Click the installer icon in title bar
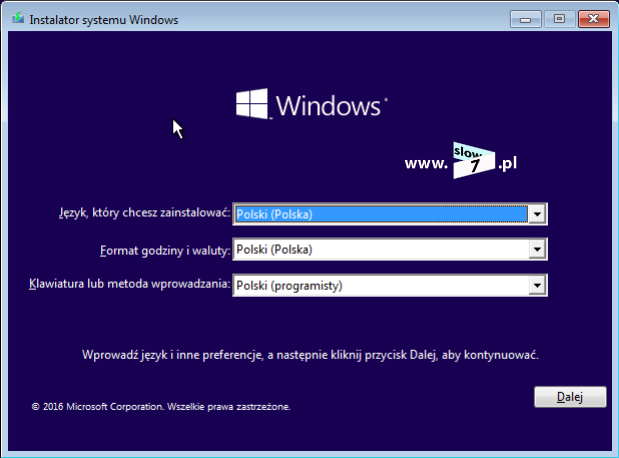Viewport: 619px width, 458px height. (x=18, y=19)
